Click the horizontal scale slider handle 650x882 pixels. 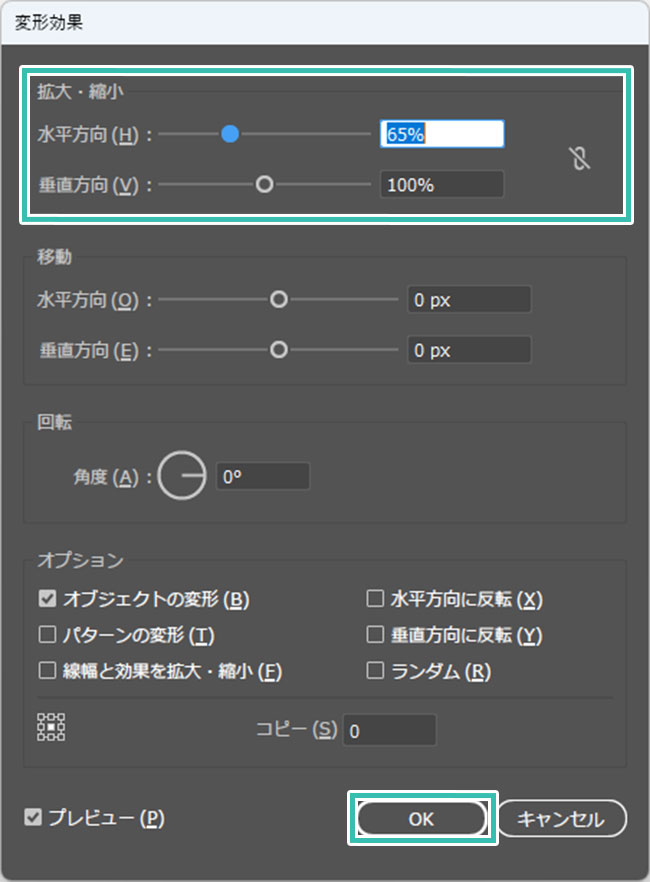pyautogui.click(x=230, y=134)
